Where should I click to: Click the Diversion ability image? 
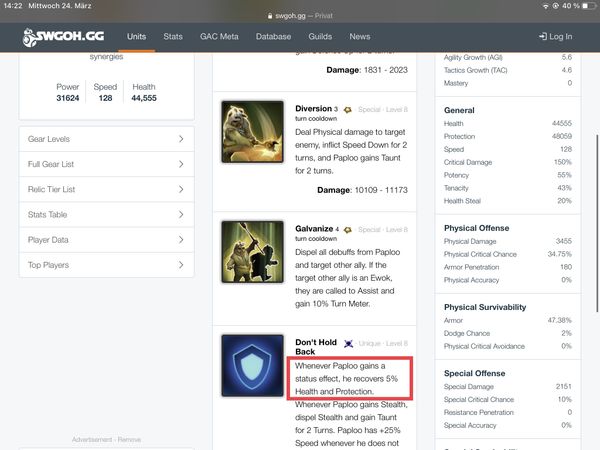[253, 132]
